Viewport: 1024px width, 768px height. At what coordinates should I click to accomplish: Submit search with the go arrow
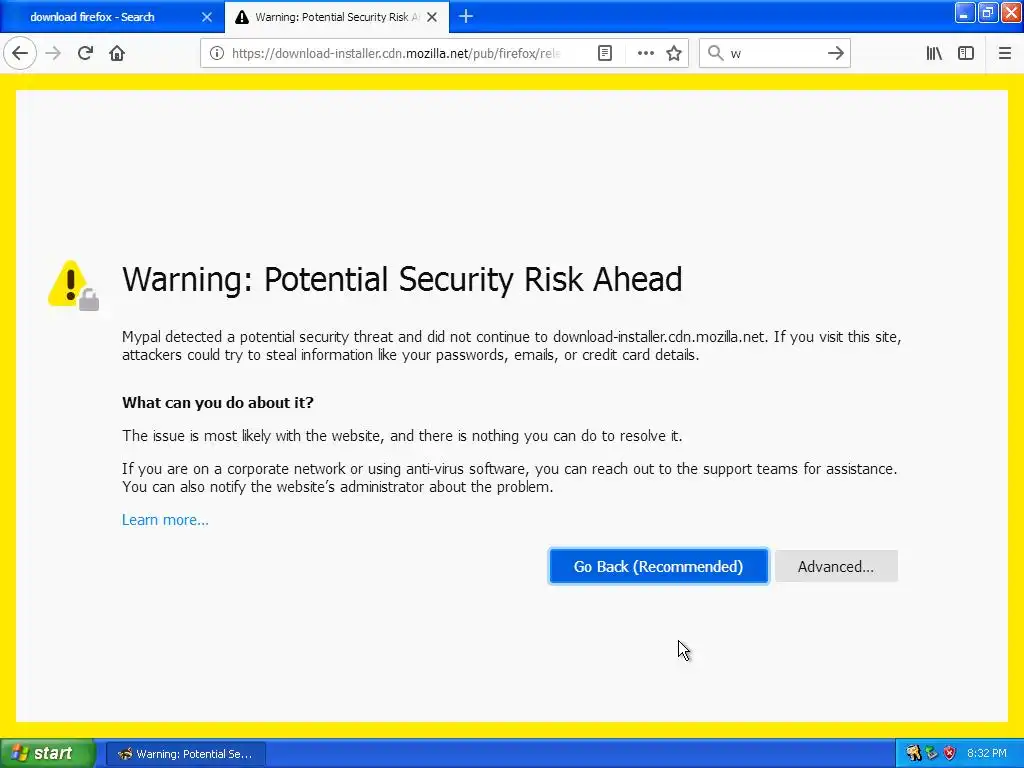[x=836, y=53]
